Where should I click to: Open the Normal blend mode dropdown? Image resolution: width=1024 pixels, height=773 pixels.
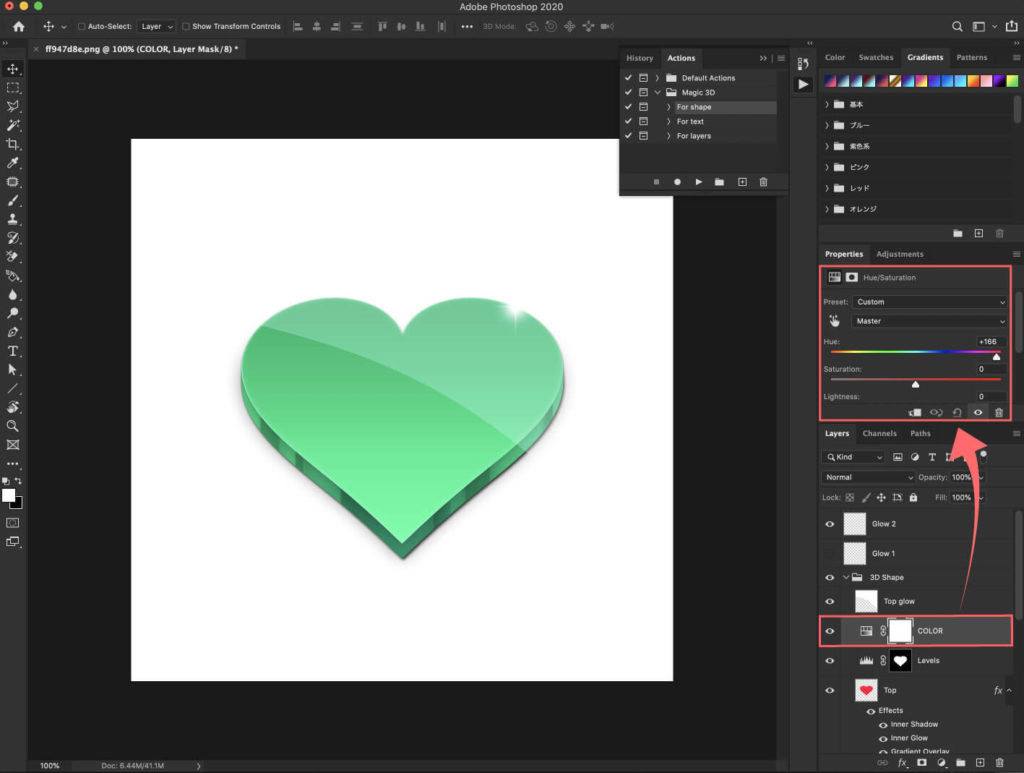[868, 477]
